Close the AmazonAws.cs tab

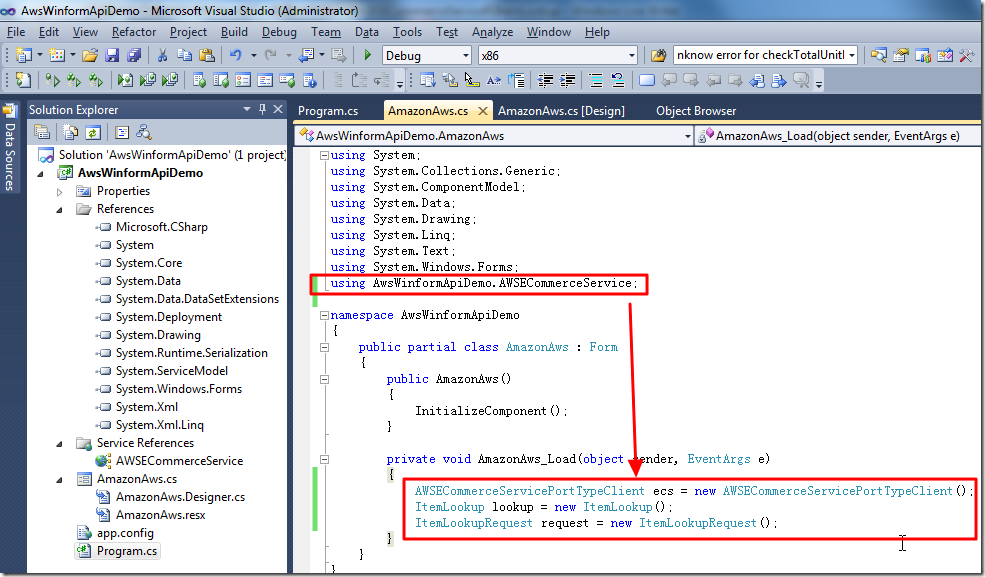(482, 111)
